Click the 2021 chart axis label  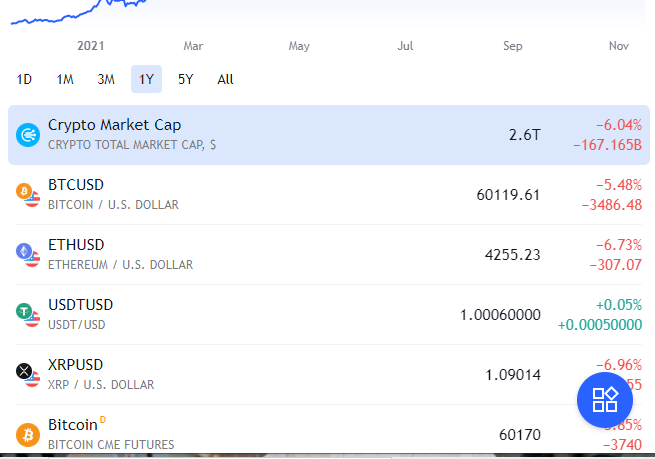point(91,46)
